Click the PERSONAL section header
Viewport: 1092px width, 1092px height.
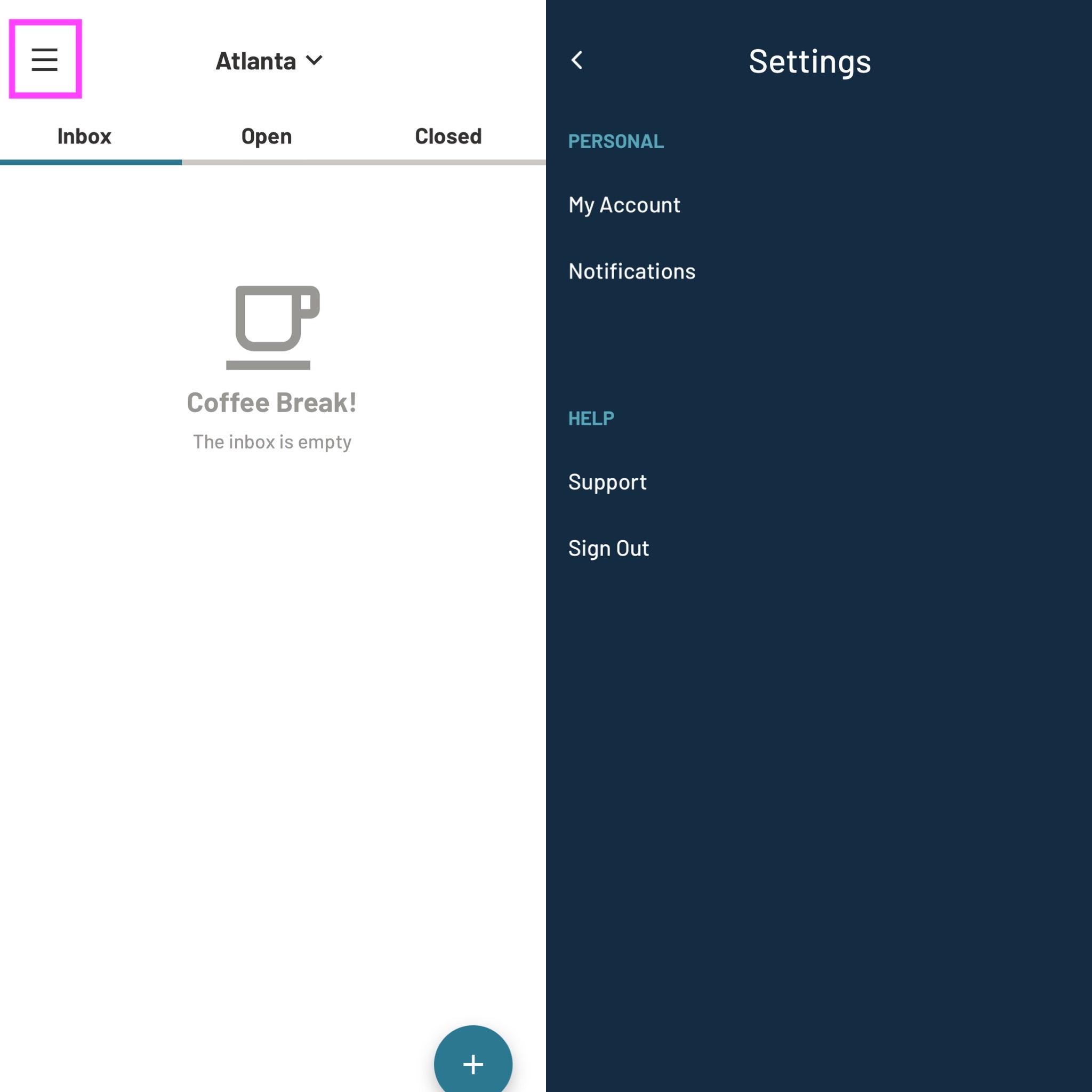tap(615, 141)
